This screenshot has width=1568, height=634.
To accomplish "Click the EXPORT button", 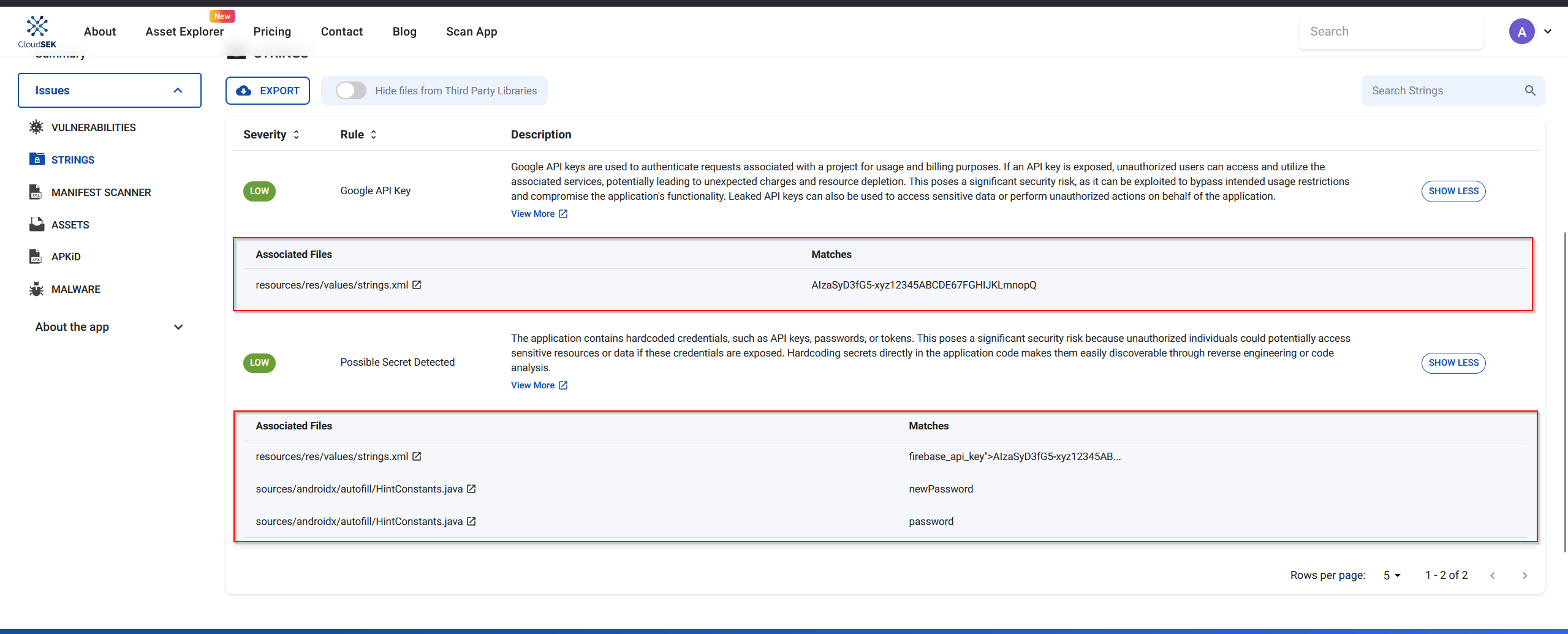I will (x=268, y=91).
